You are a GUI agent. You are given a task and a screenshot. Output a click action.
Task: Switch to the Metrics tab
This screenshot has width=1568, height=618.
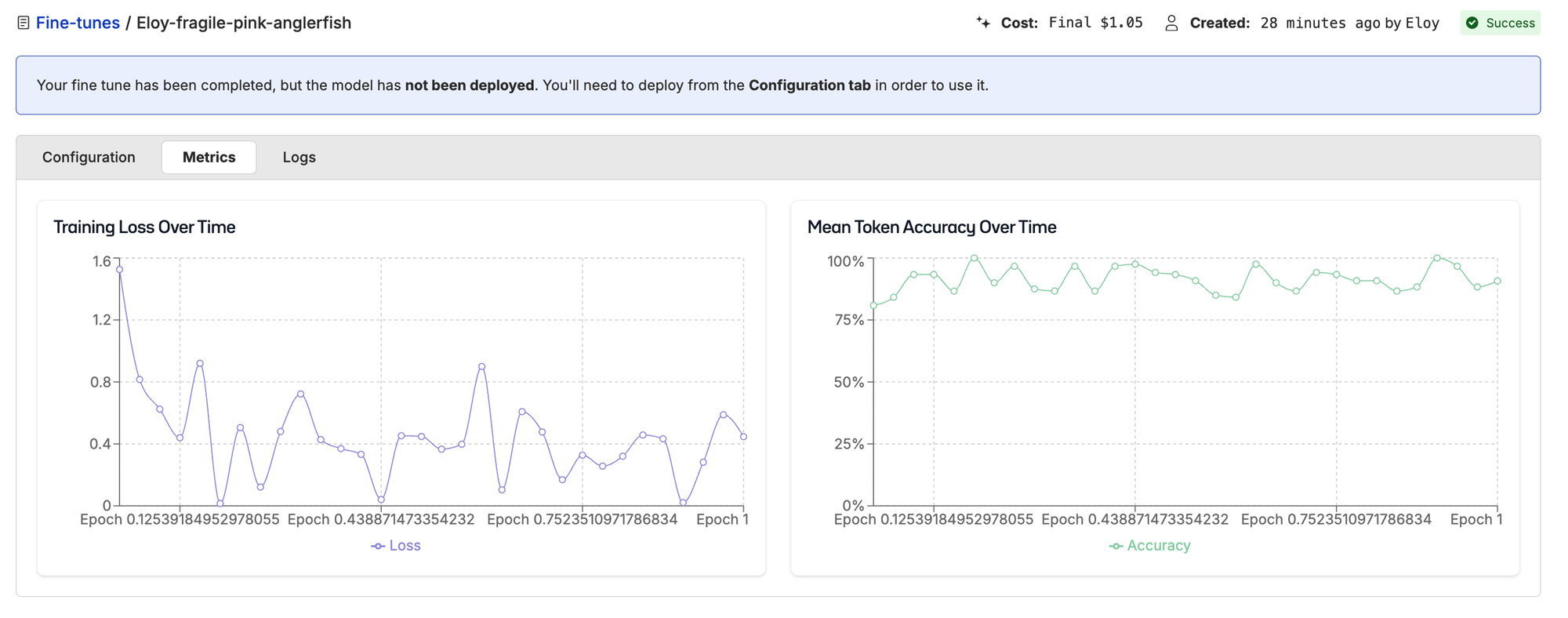209,157
